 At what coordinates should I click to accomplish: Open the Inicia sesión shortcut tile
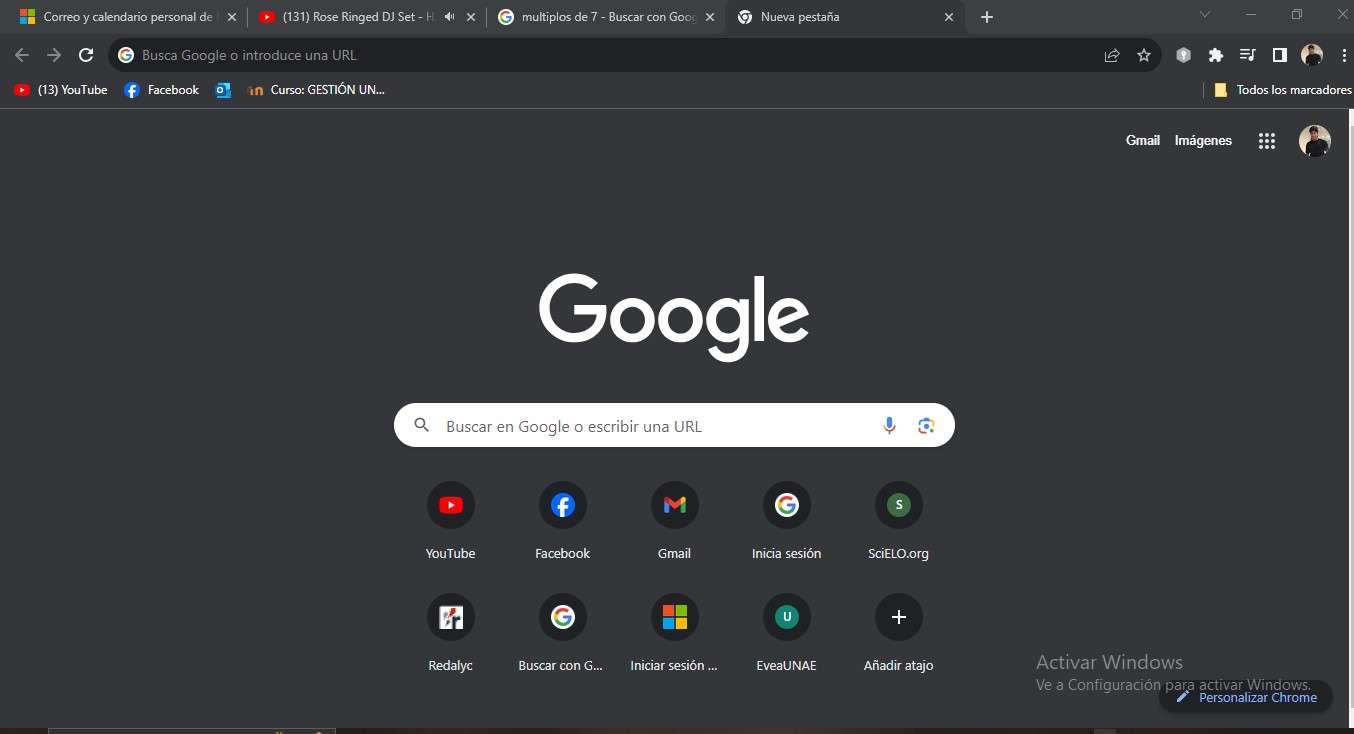tap(787, 505)
